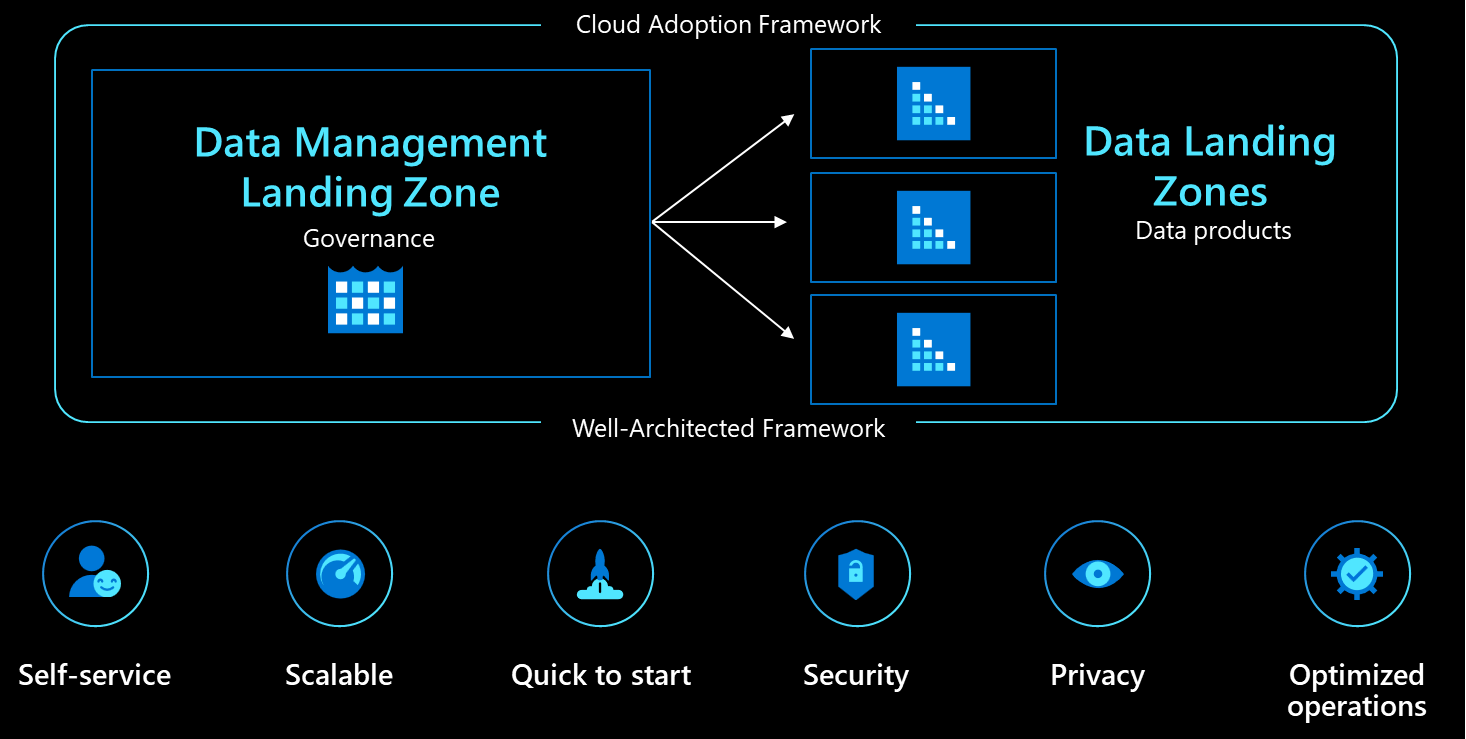Click the Governance data grid icon
This screenshot has width=1466, height=739.
[366, 299]
